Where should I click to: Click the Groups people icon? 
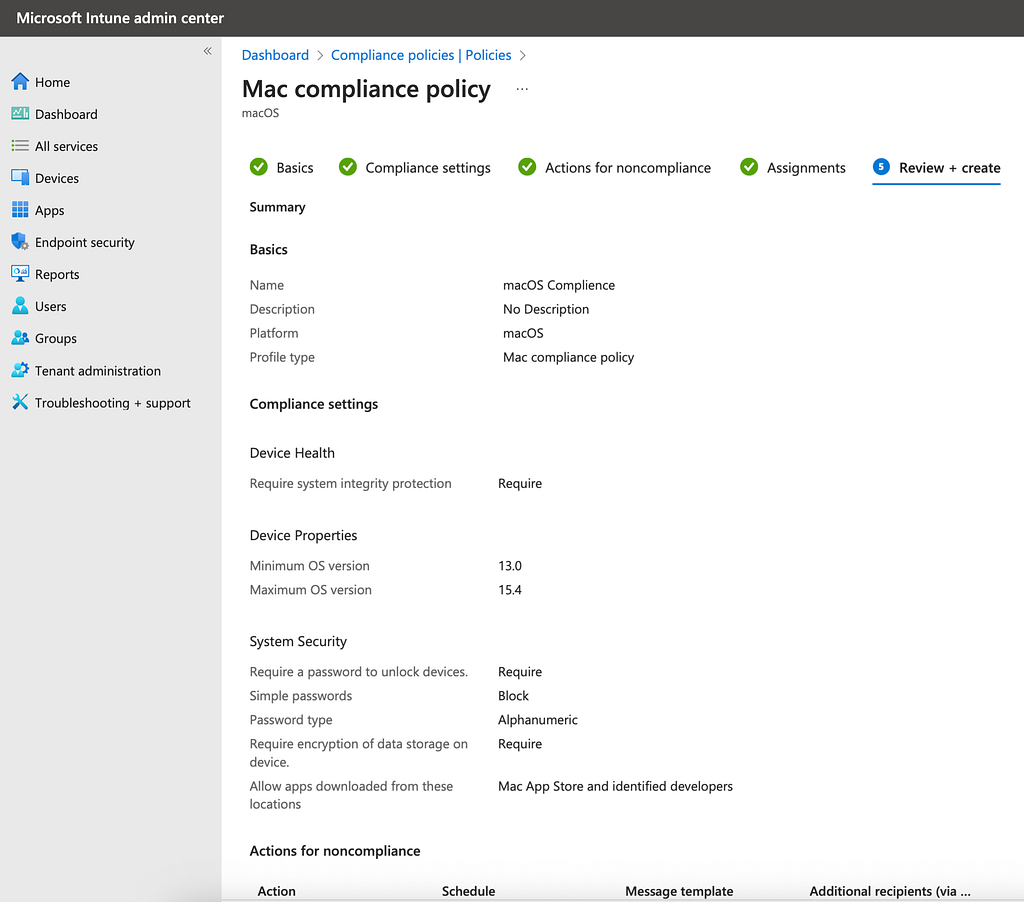[20, 338]
